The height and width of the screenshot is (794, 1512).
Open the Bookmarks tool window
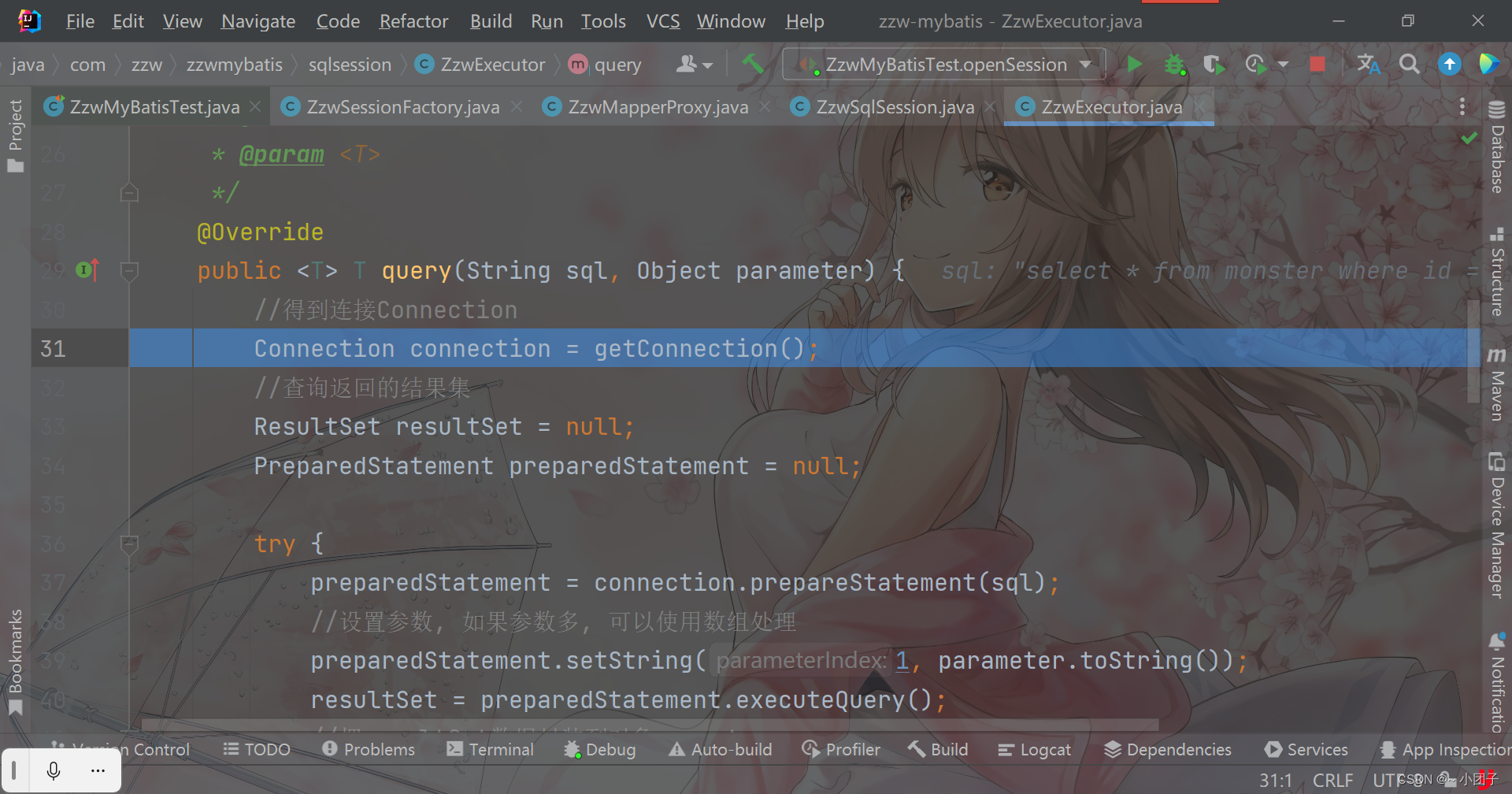15,662
